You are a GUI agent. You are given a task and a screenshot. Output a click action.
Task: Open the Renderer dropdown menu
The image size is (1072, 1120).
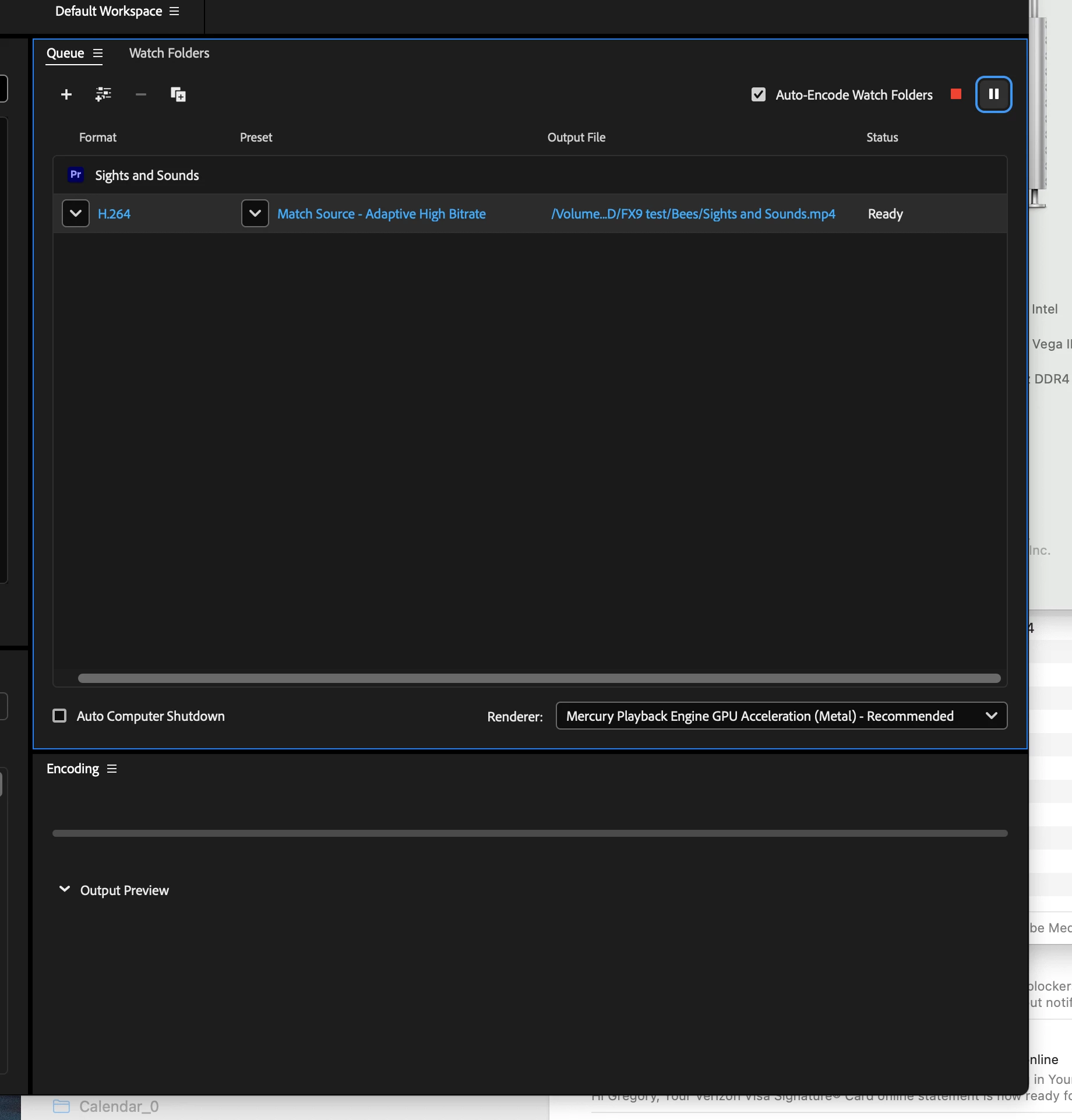[781, 716]
